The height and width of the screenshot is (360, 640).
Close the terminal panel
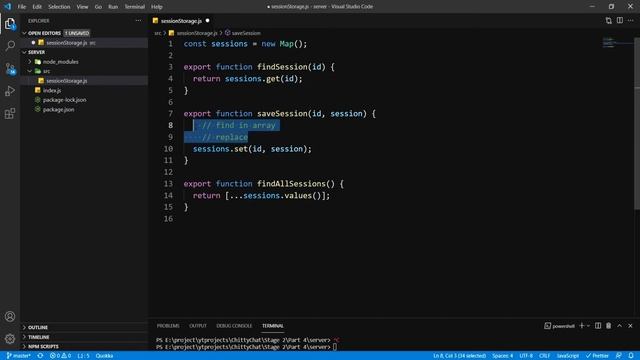tap(630, 326)
